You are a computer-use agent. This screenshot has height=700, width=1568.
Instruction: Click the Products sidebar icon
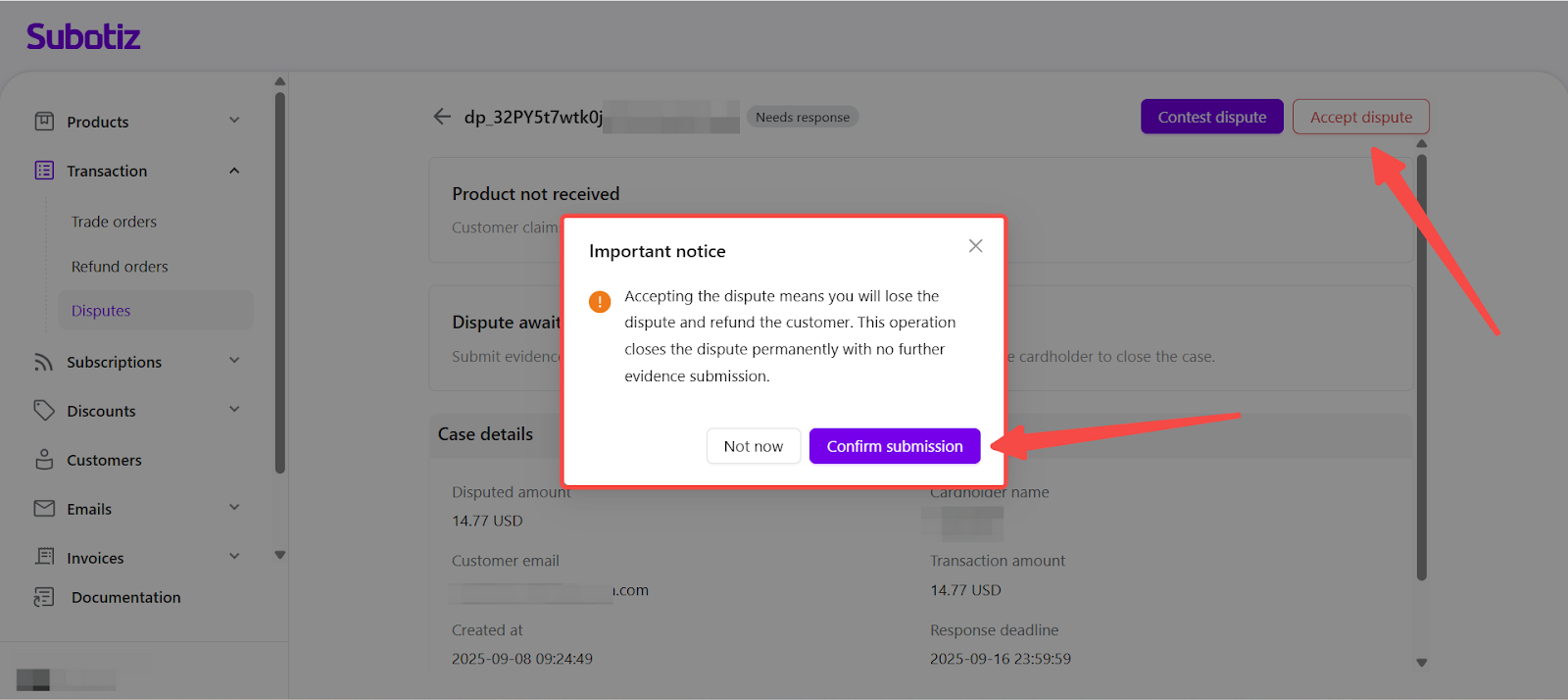point(44,122)
